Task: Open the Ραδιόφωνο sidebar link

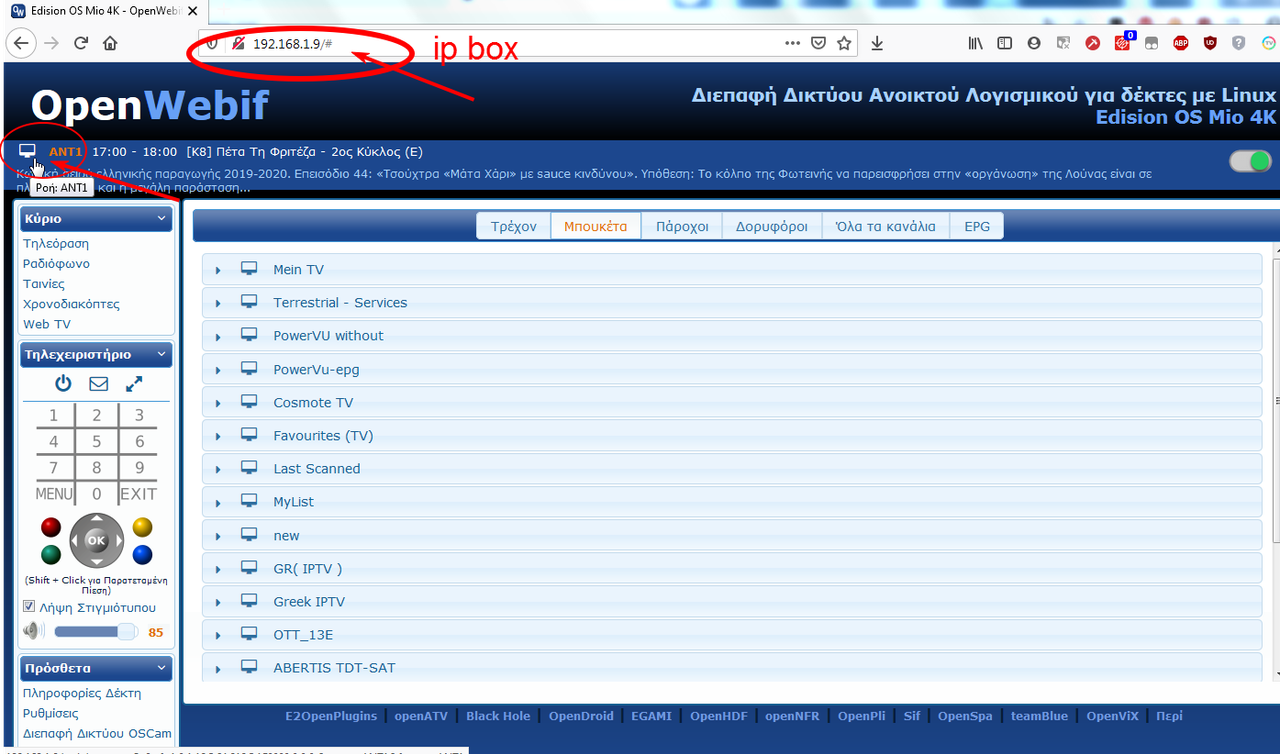Action: [56, 263]
